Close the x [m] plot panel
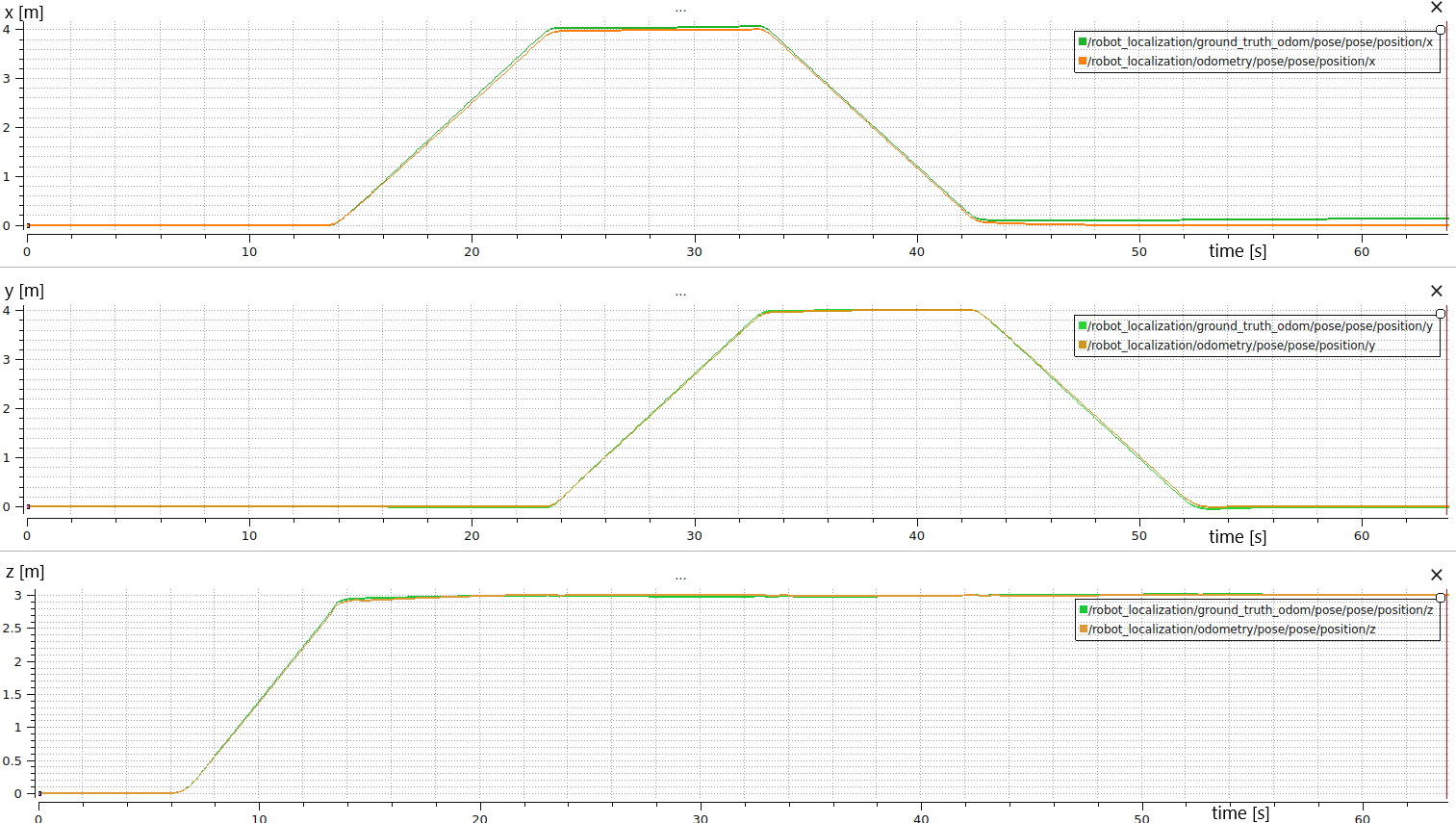Viewport: 1456px width, 823px height. [x=1437, y=8]
